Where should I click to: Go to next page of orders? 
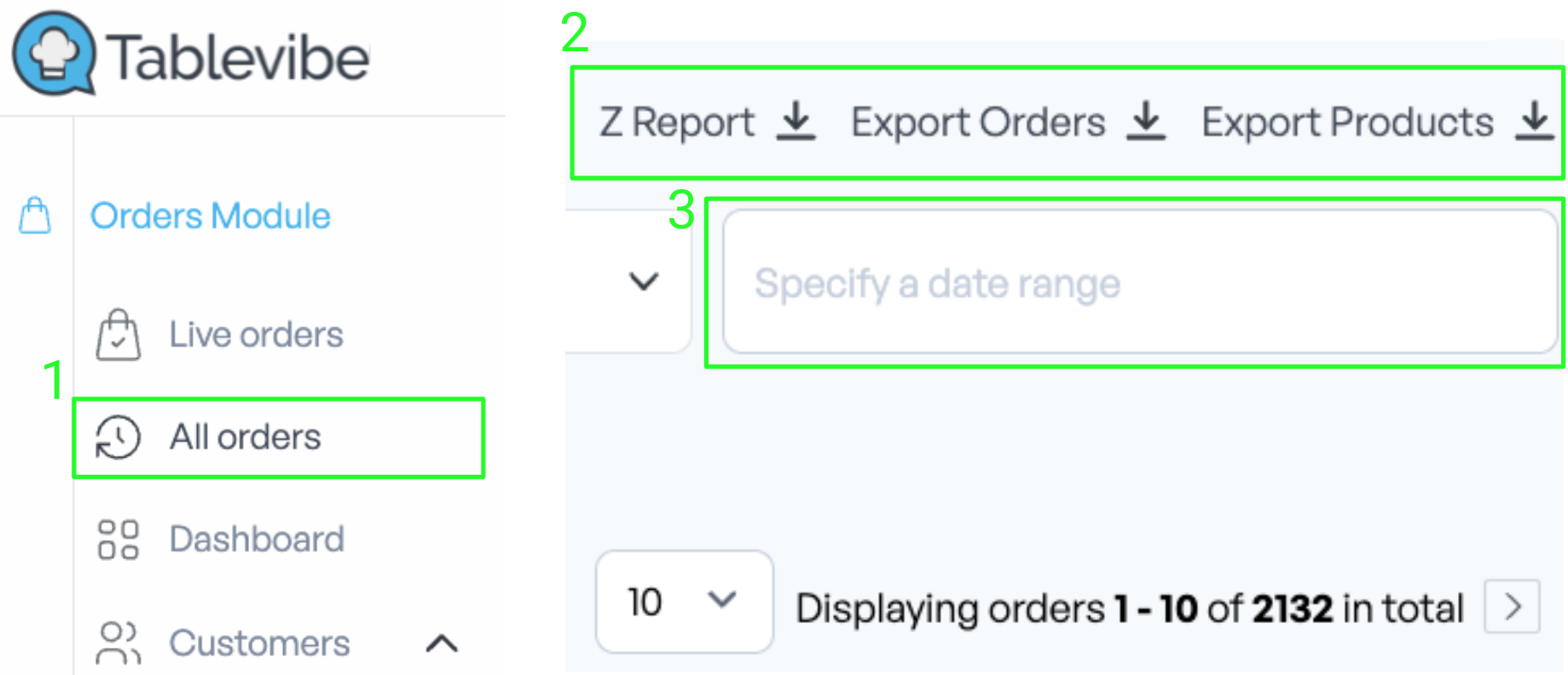click(x=1512, y=607)
